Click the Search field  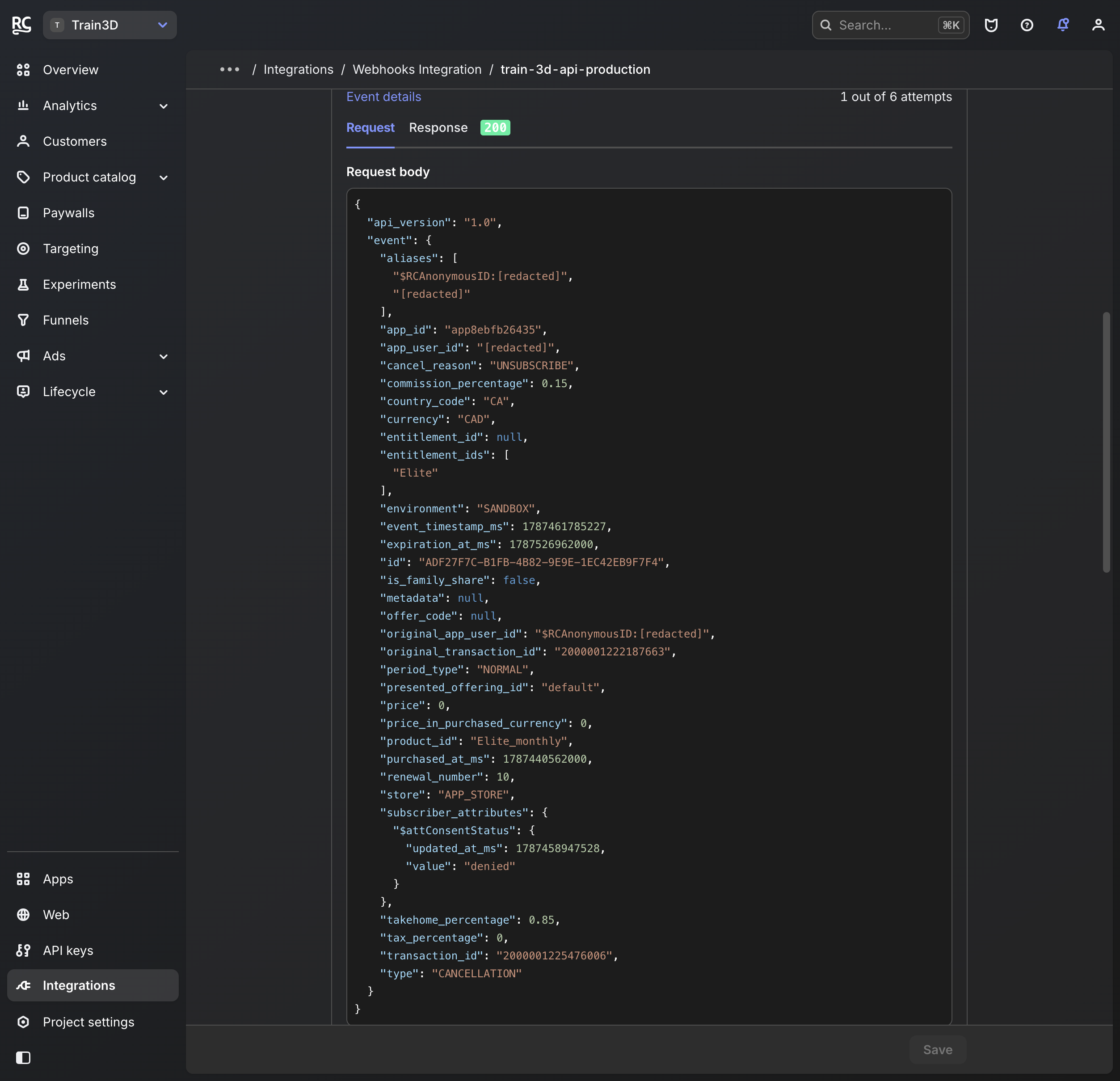click(x=890, y=25)
